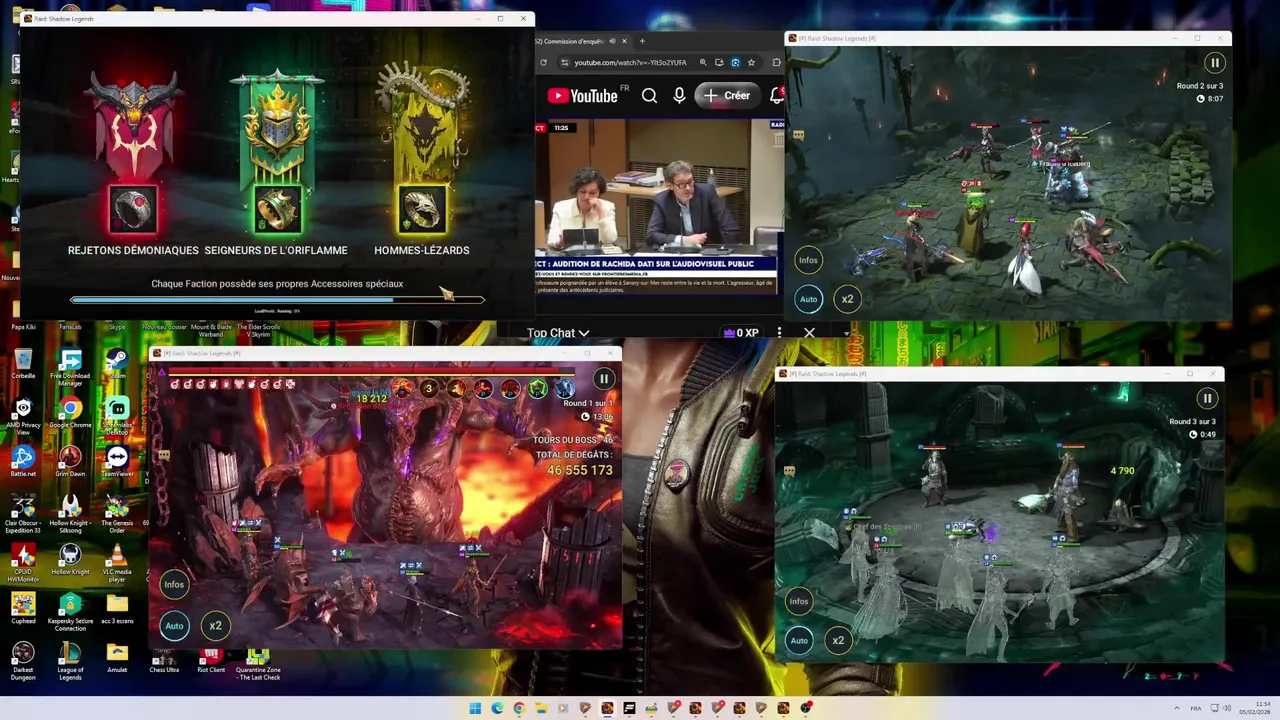Open Hollow Knight - Silksong desktop icon
This screenshot has height=720, width=1280.
tap(70, 514)
